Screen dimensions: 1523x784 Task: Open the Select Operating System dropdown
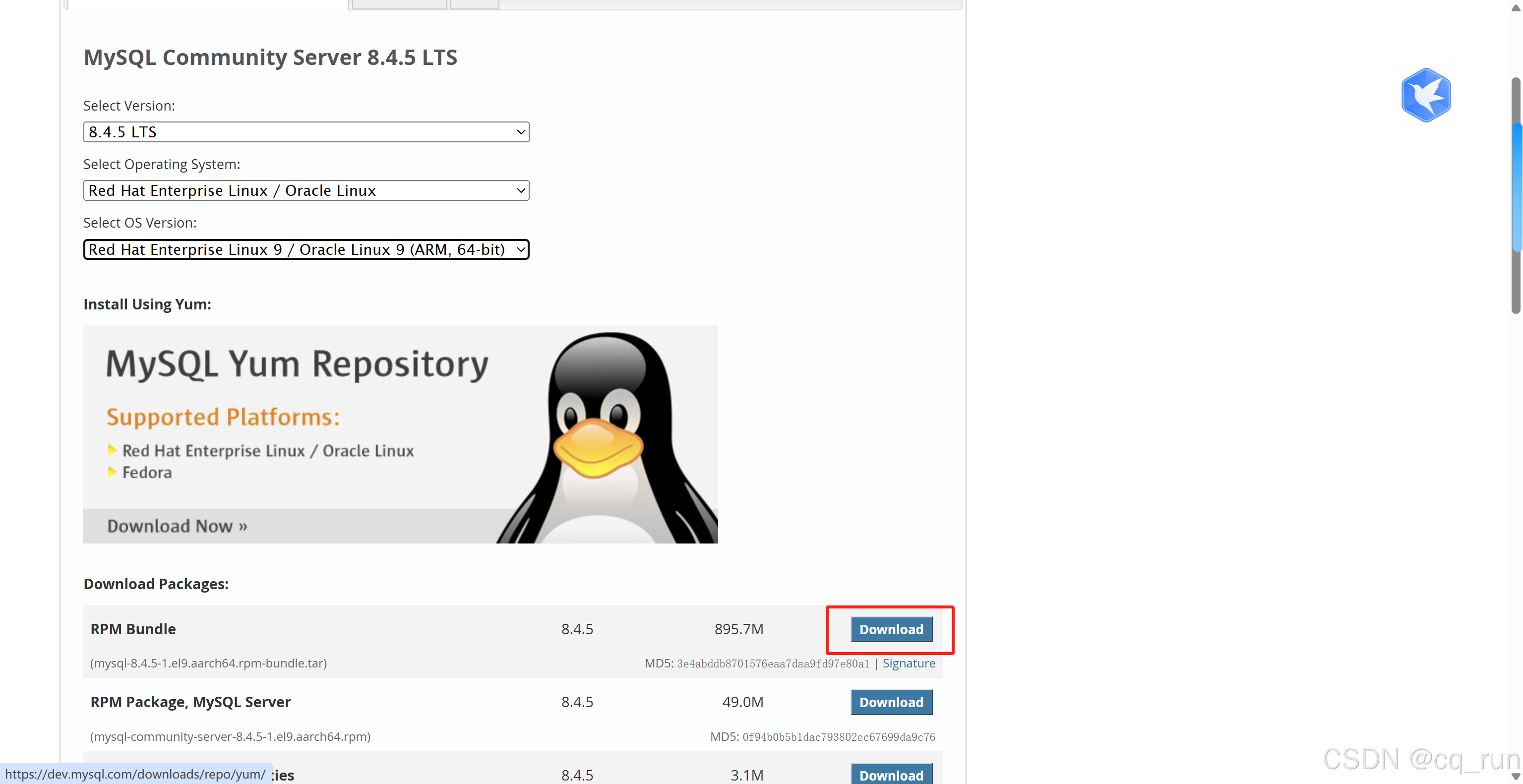pos(306,190)
